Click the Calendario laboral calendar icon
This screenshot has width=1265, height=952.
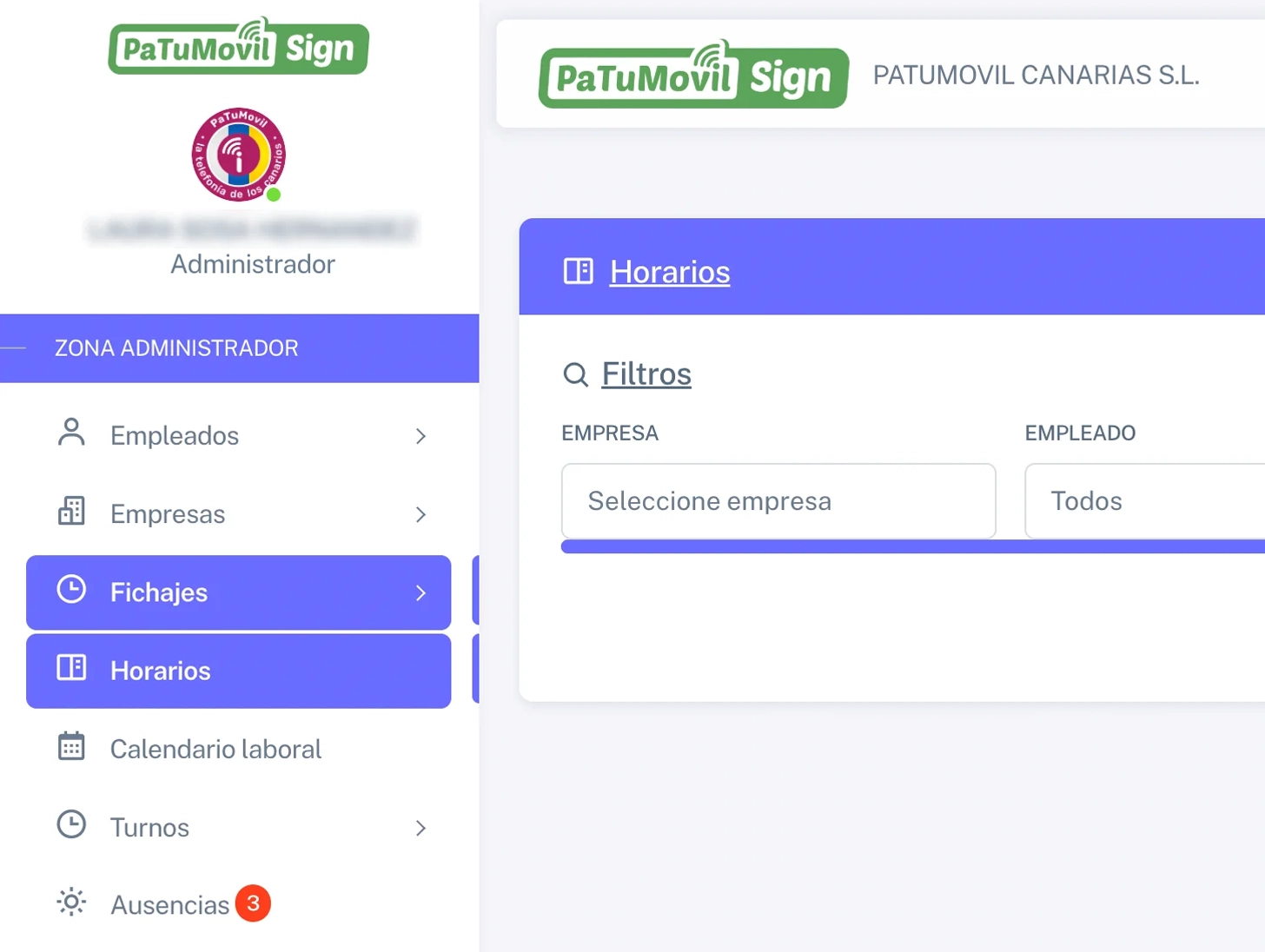click(x=71, y=746)
